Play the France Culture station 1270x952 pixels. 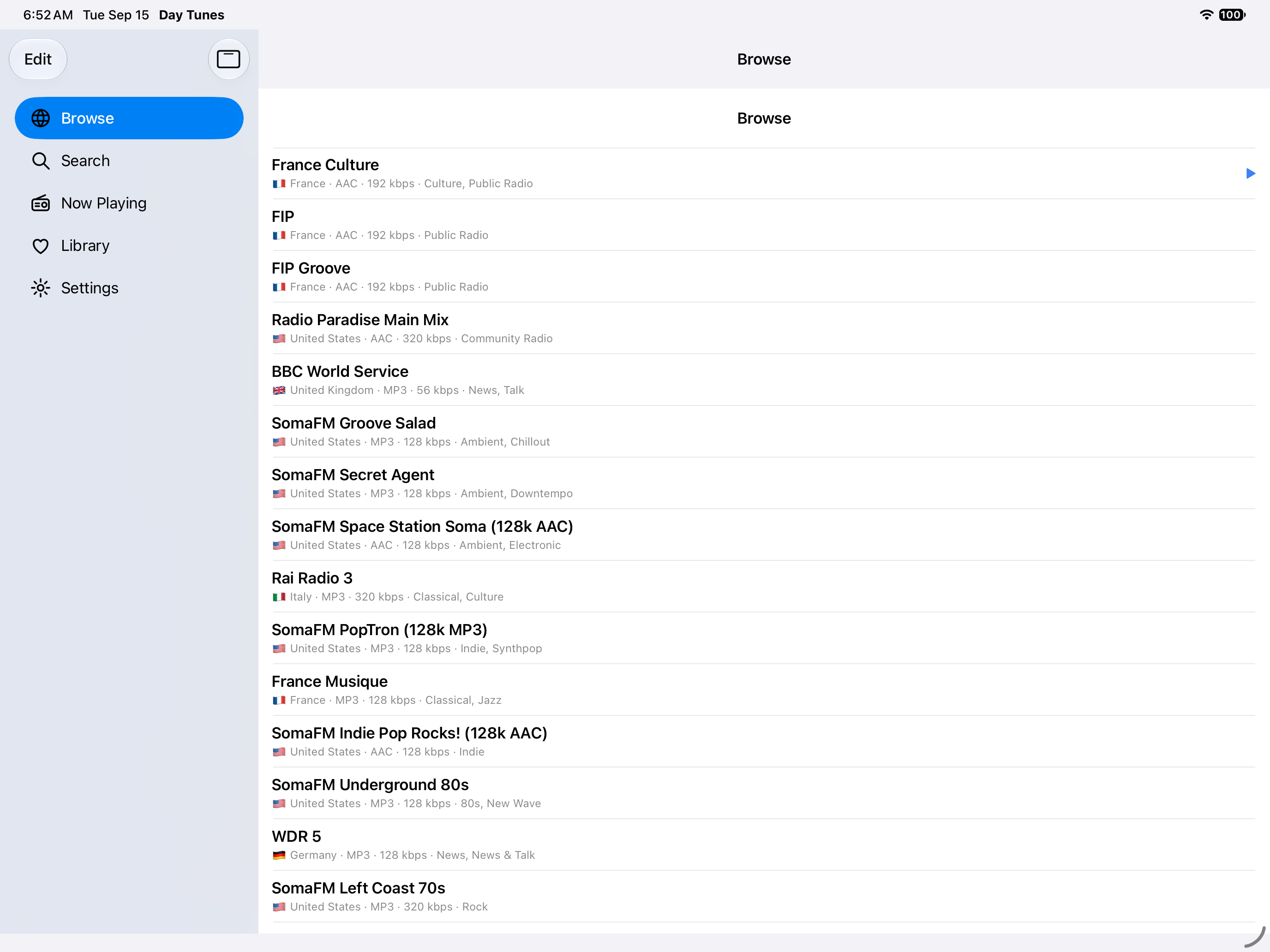tap(764, 173)
